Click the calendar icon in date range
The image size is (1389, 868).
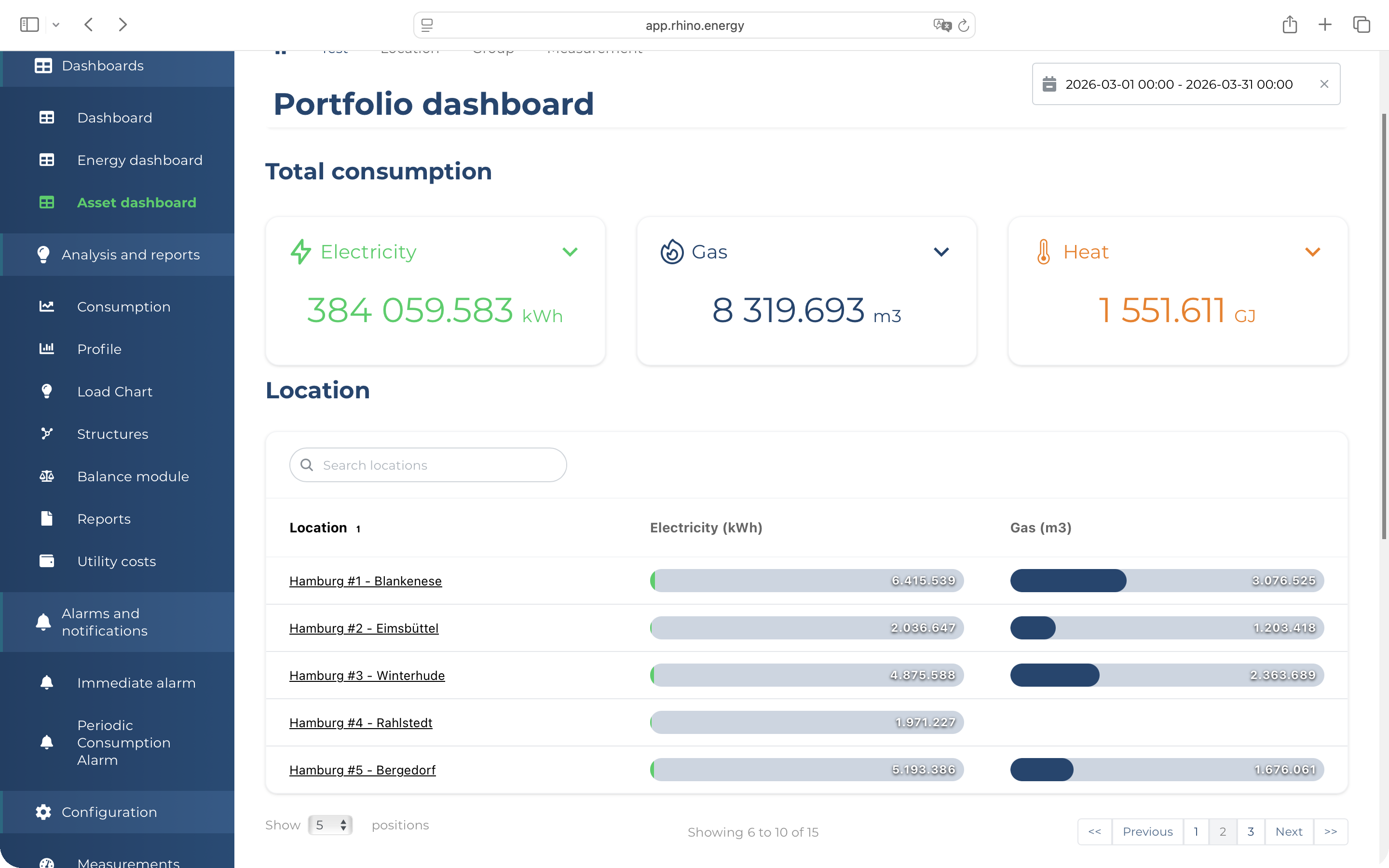1049,84
